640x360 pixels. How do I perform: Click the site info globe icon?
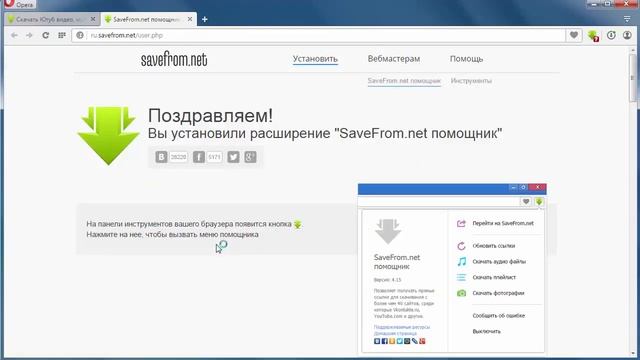[x=80, y=36]
